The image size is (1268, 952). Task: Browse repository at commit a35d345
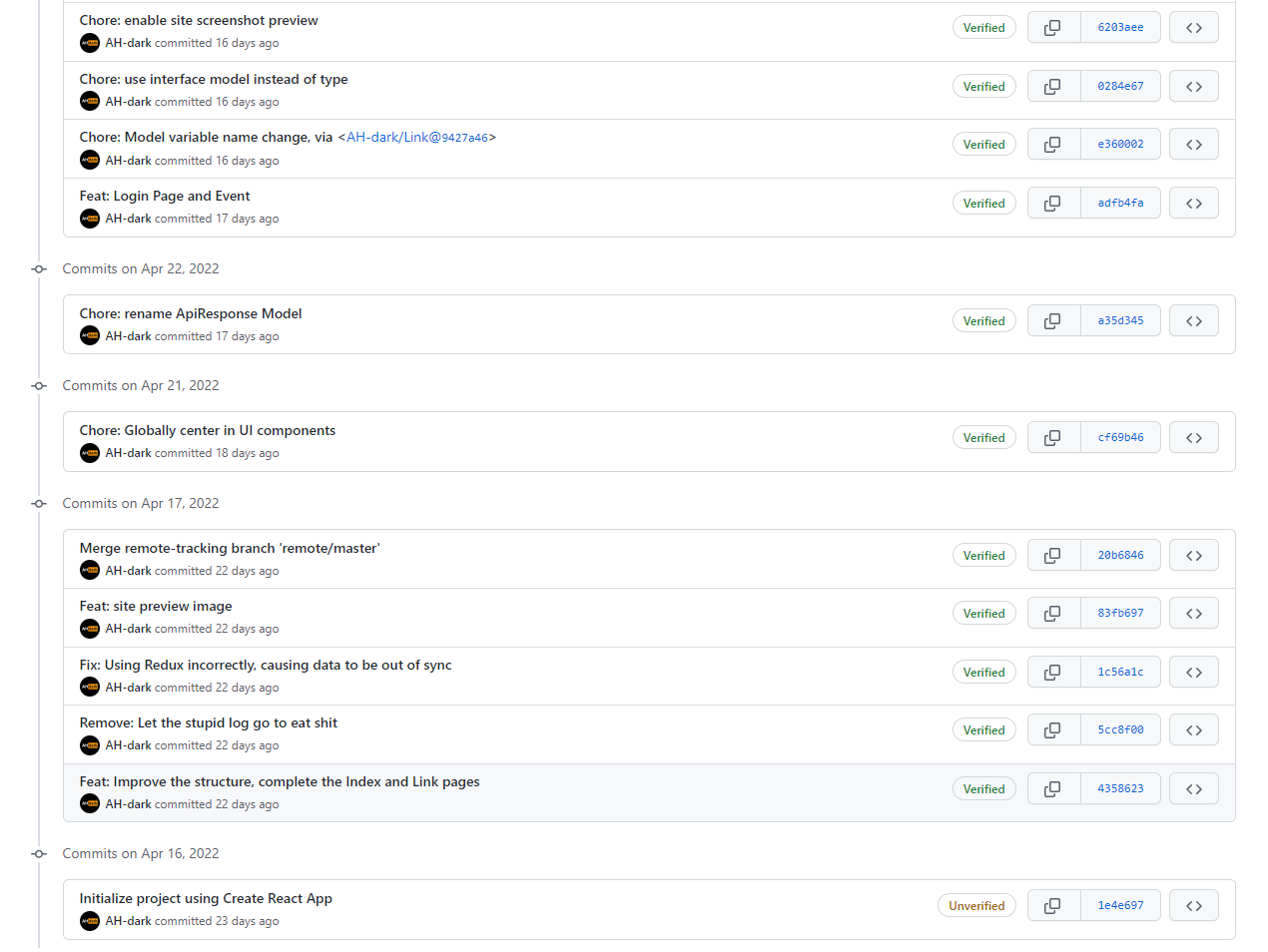point(1193,321)
